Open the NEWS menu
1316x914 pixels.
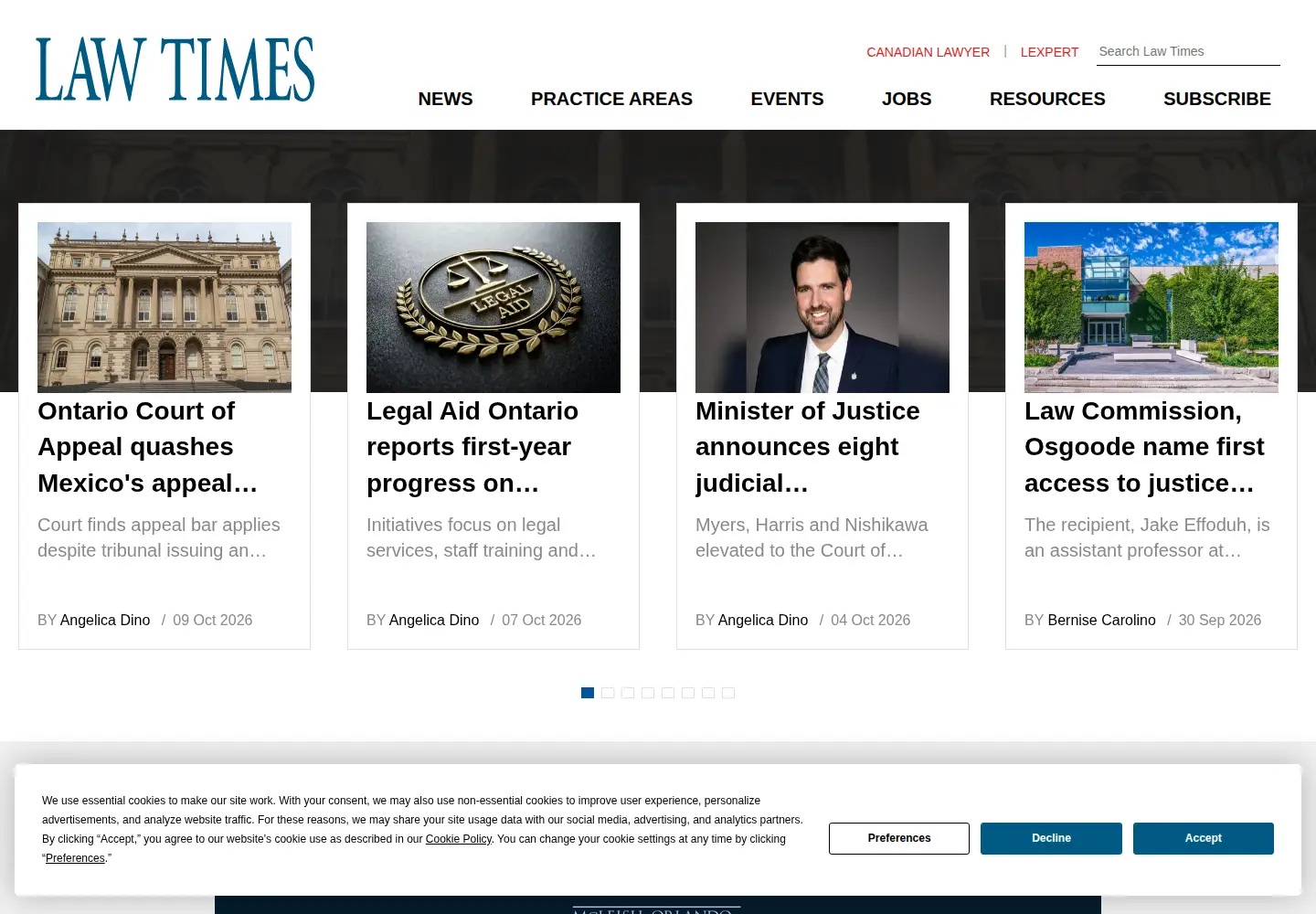click(445, 99)
